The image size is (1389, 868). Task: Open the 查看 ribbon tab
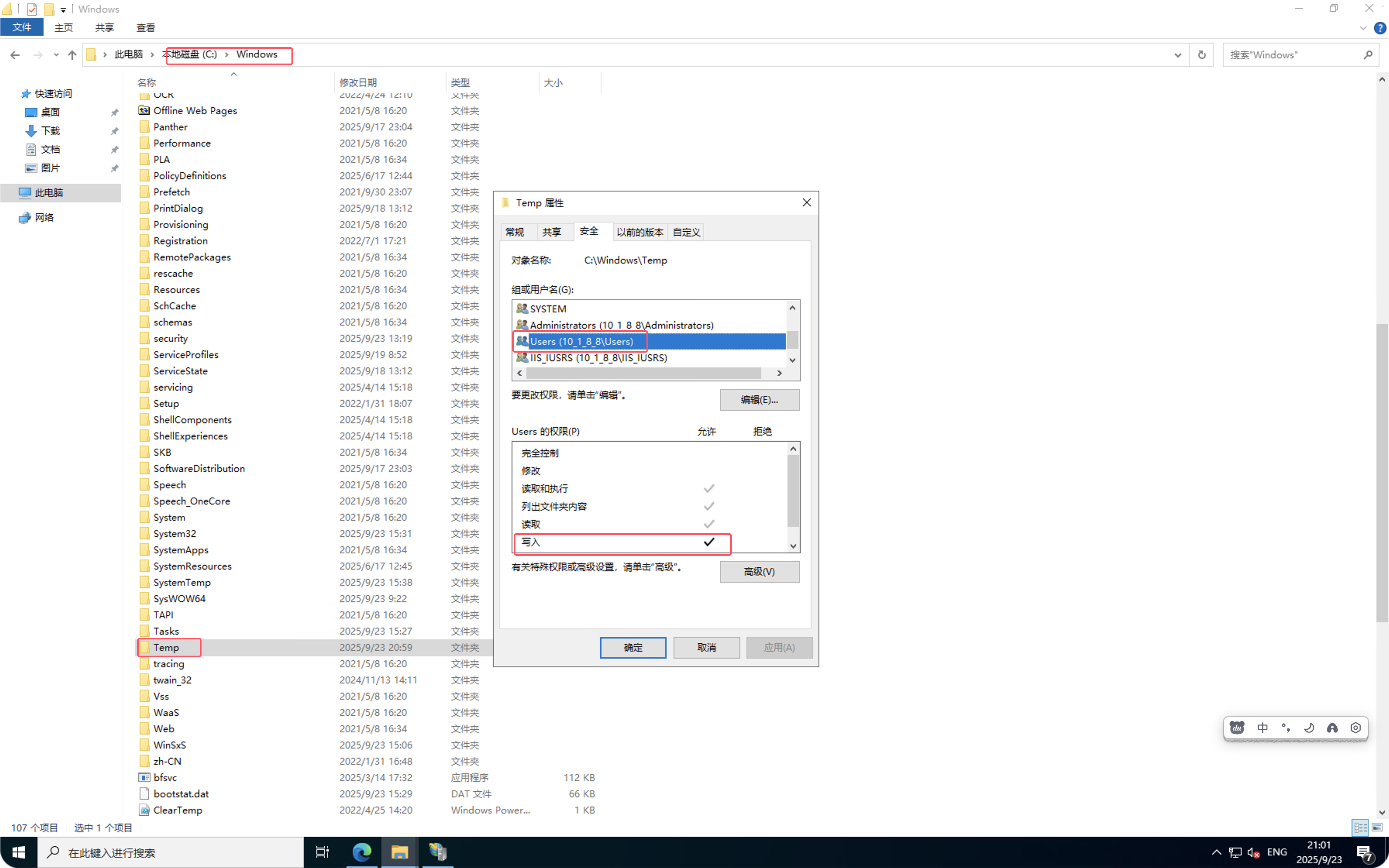pyautogui.click(x=145, y=28)
